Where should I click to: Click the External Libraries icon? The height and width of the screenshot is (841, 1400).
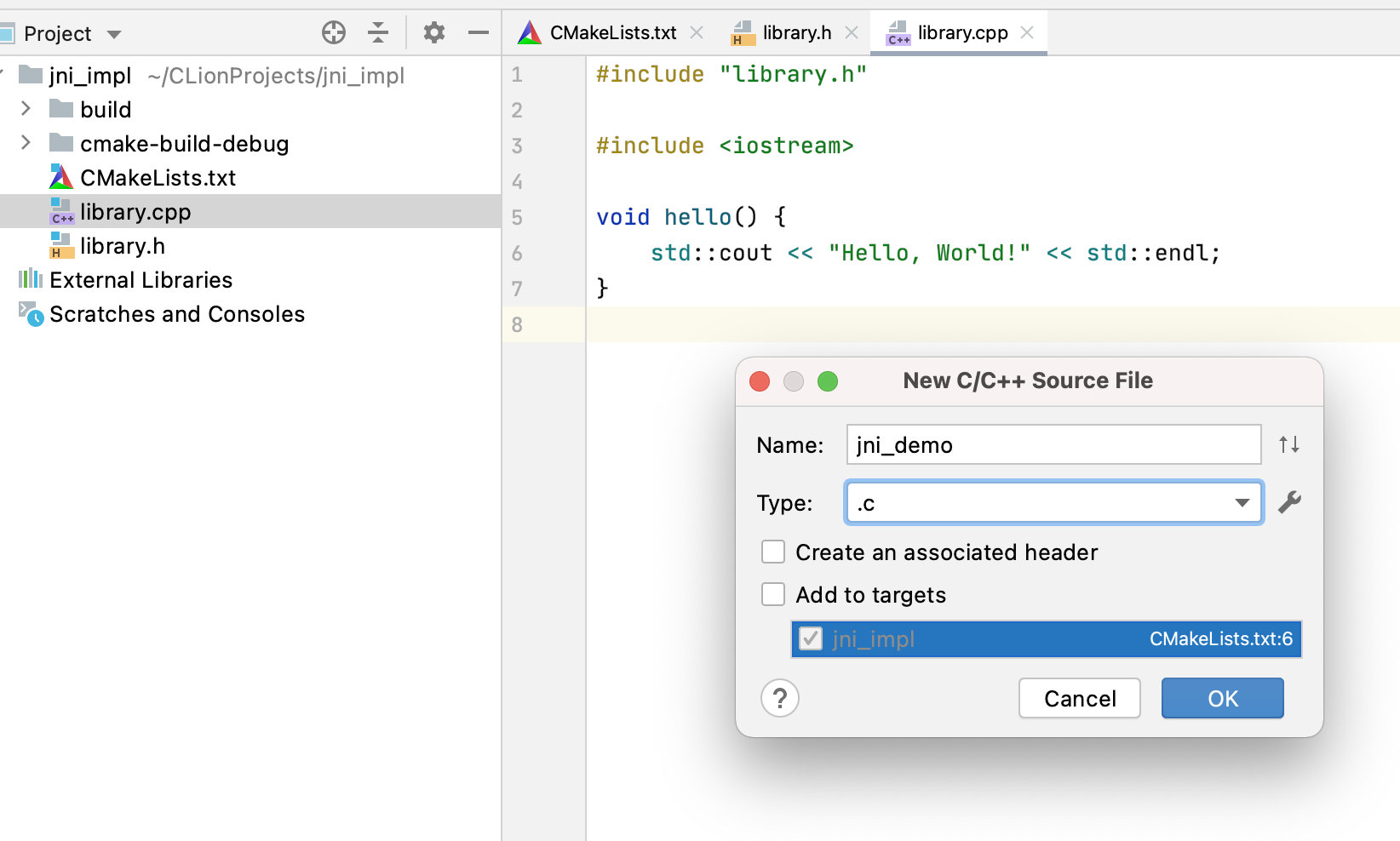pos(29,279)
